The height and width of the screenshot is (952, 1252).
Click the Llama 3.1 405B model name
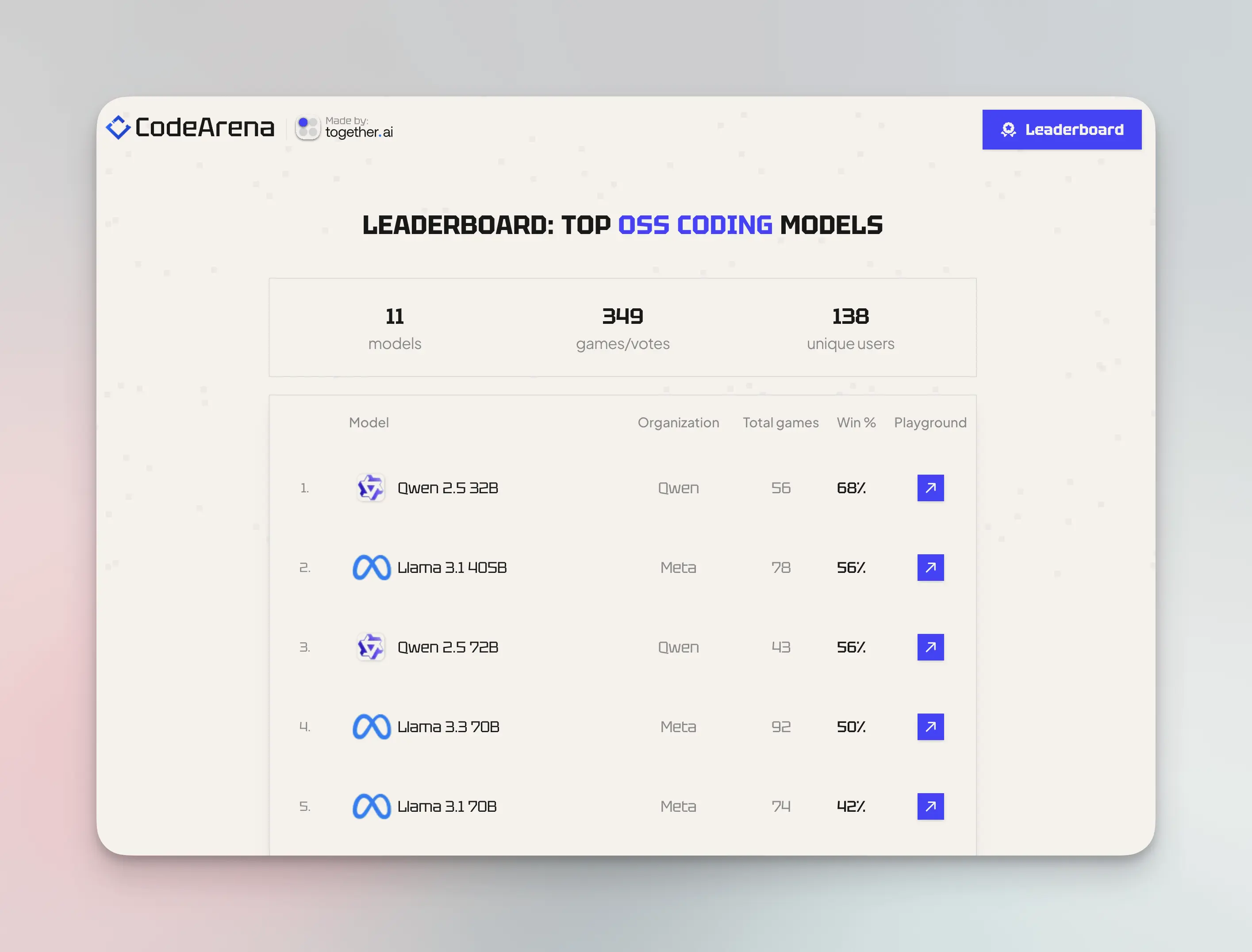(x=452, y=567)
